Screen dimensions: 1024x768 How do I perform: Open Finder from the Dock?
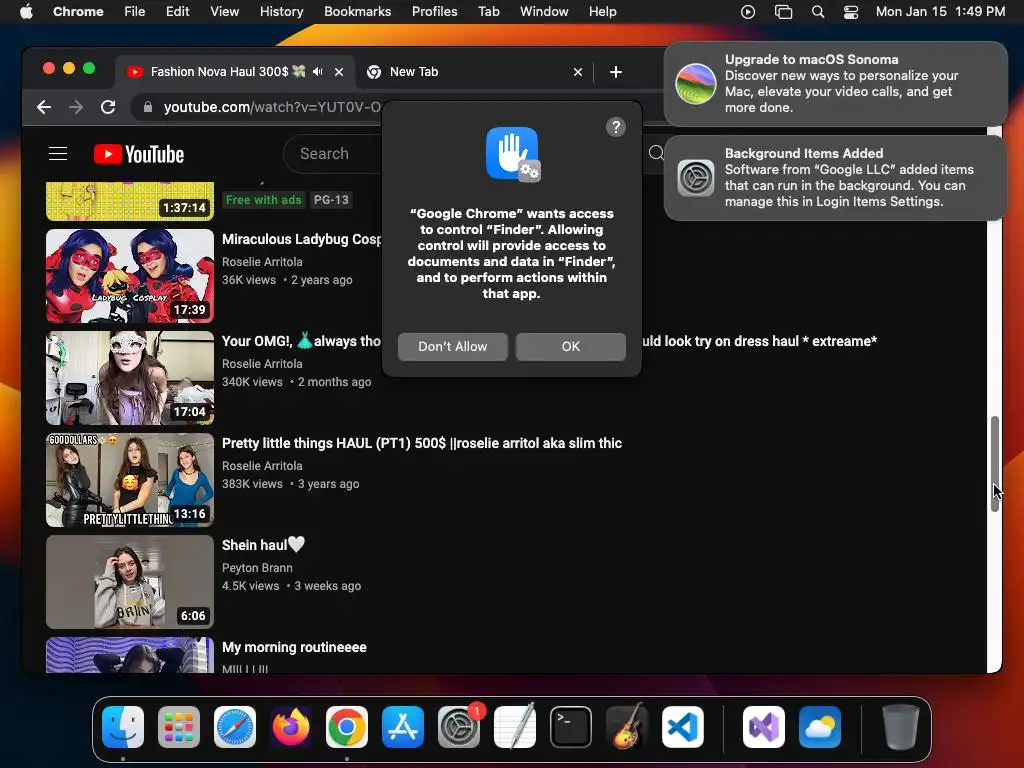[x=123, y=727]
